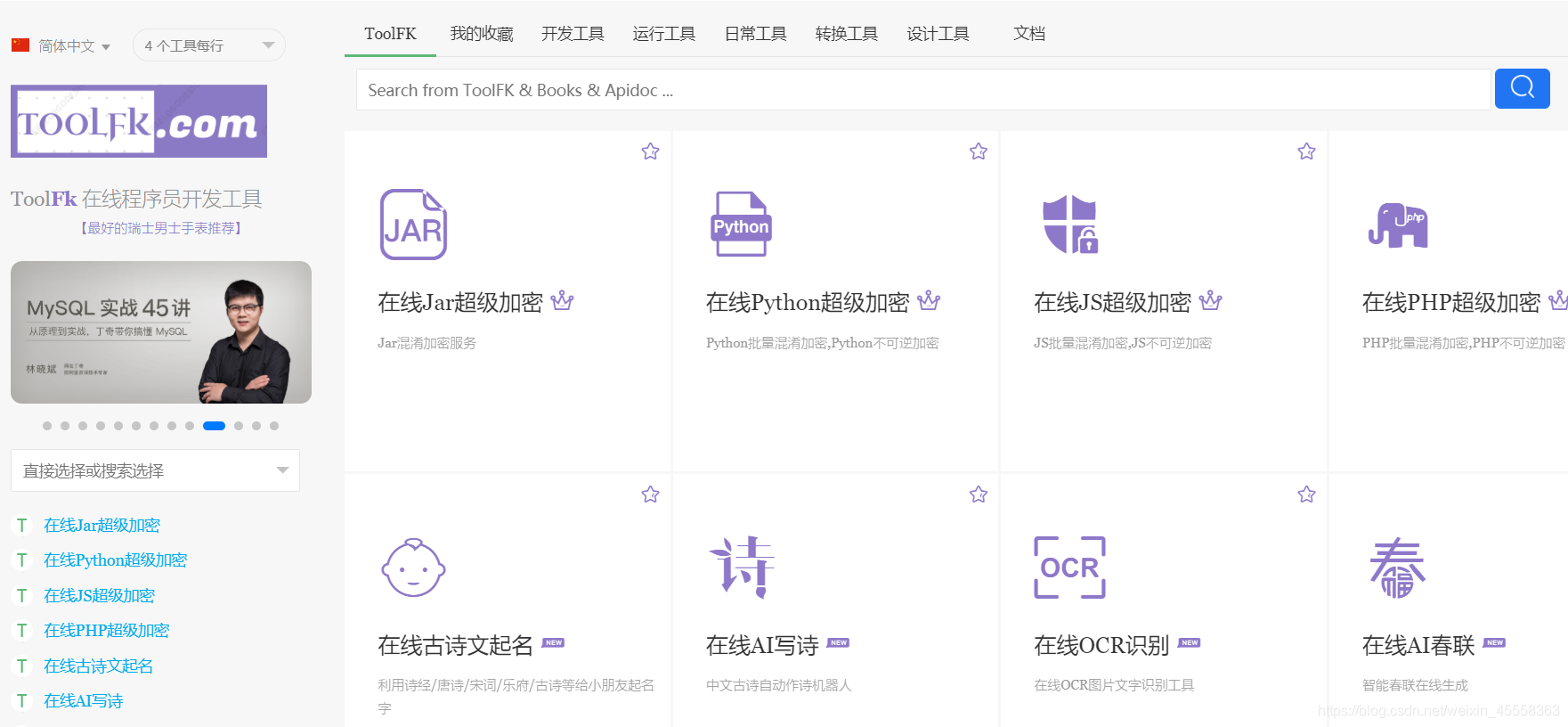Viewport: 1568px width, 727px height.
Task: Open the 日常工具 tab
Action: click(755, 34)
